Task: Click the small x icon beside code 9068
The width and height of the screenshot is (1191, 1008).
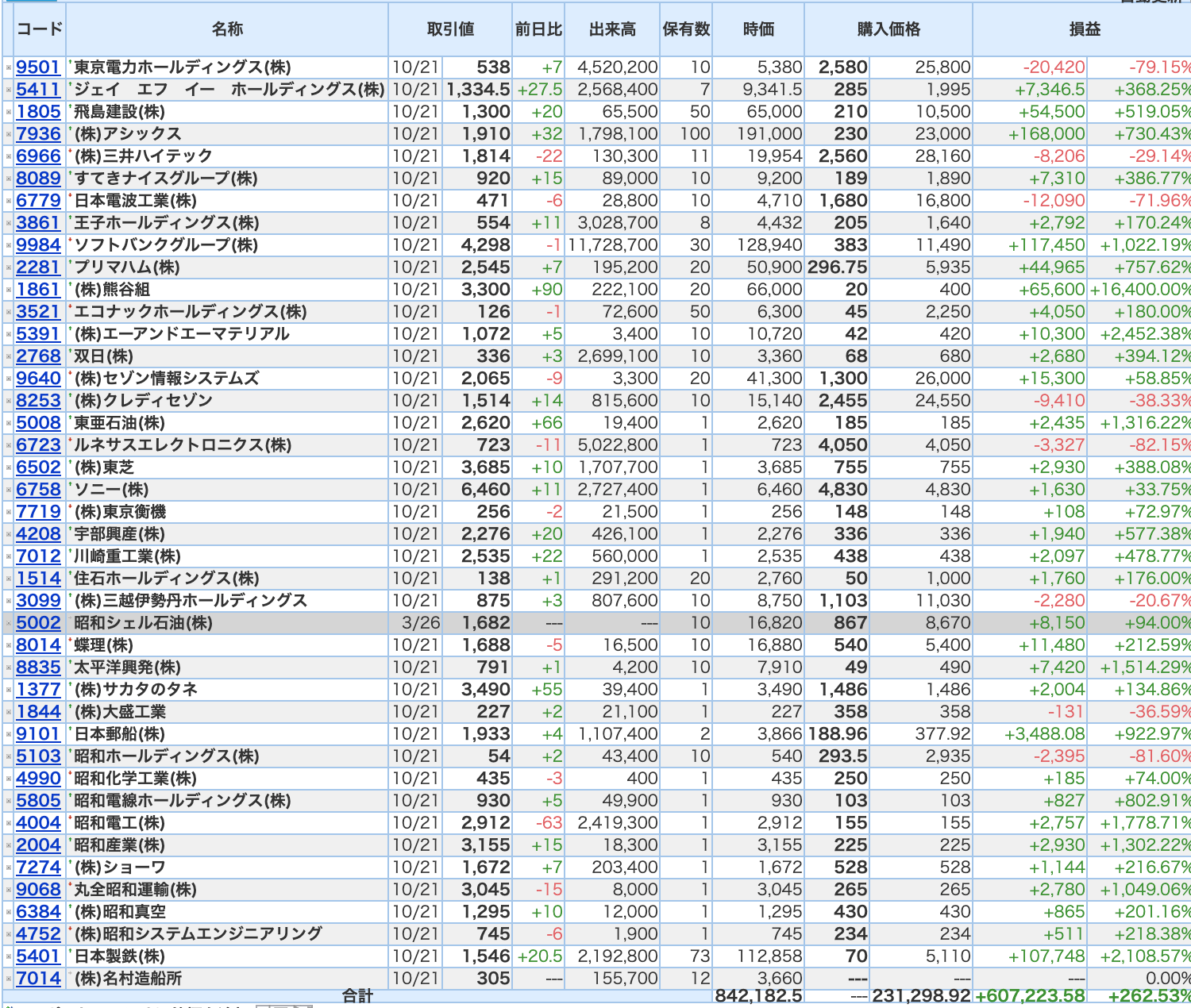Action: pyautogui.click(x=9, y=891)
